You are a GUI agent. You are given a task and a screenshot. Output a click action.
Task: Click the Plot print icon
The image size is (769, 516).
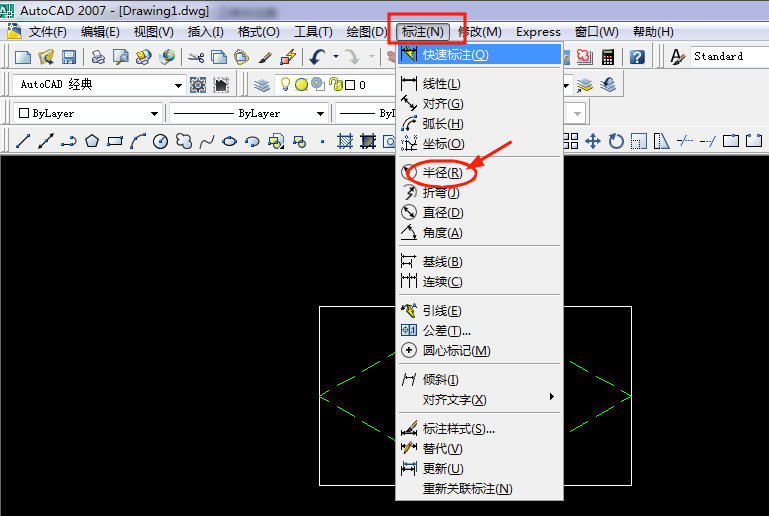point(98,57)
